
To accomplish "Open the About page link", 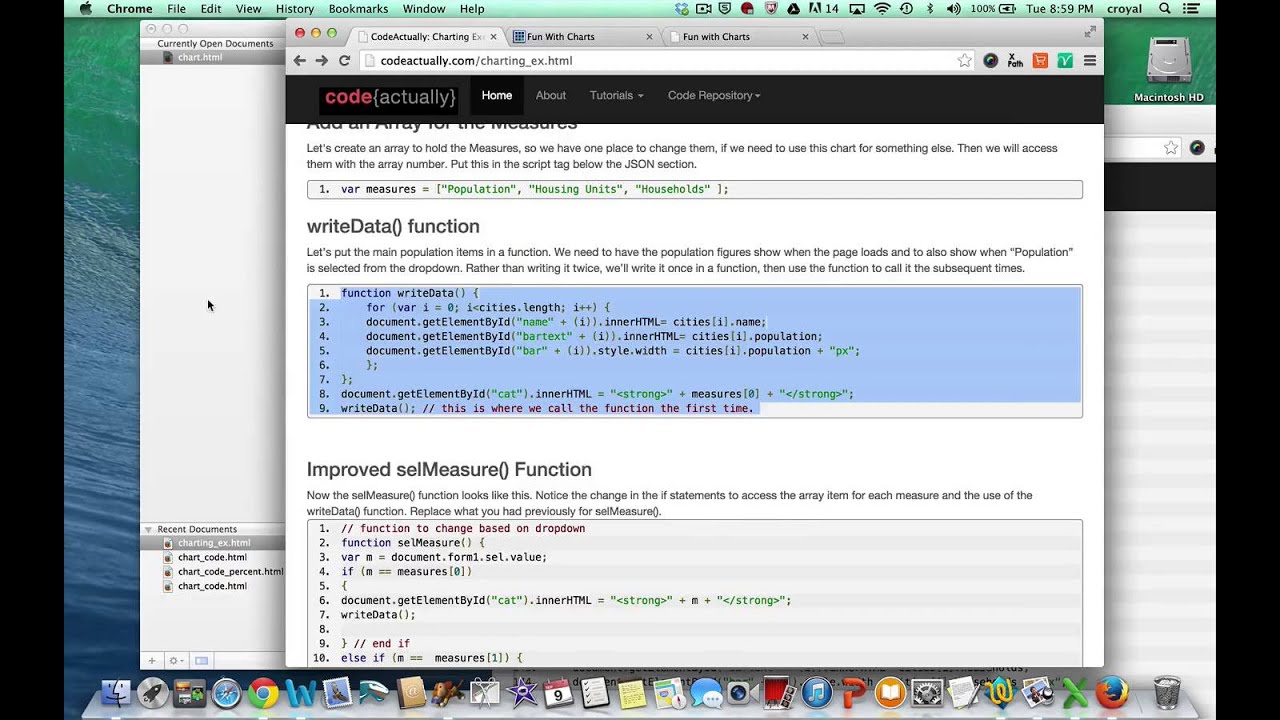I will [x=551, y=95].
